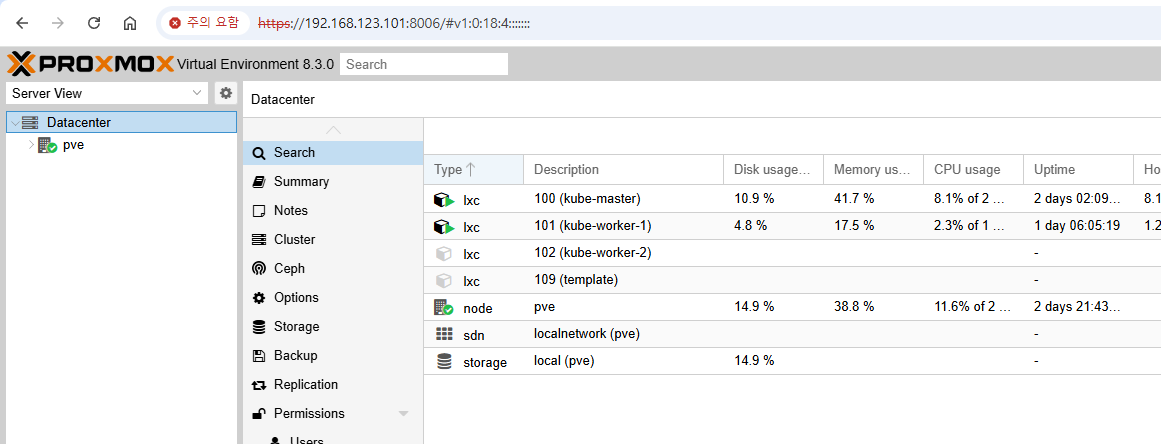1161x444 pixels.
Task: Open the Notes menu item
Action: tap(333, 210)
